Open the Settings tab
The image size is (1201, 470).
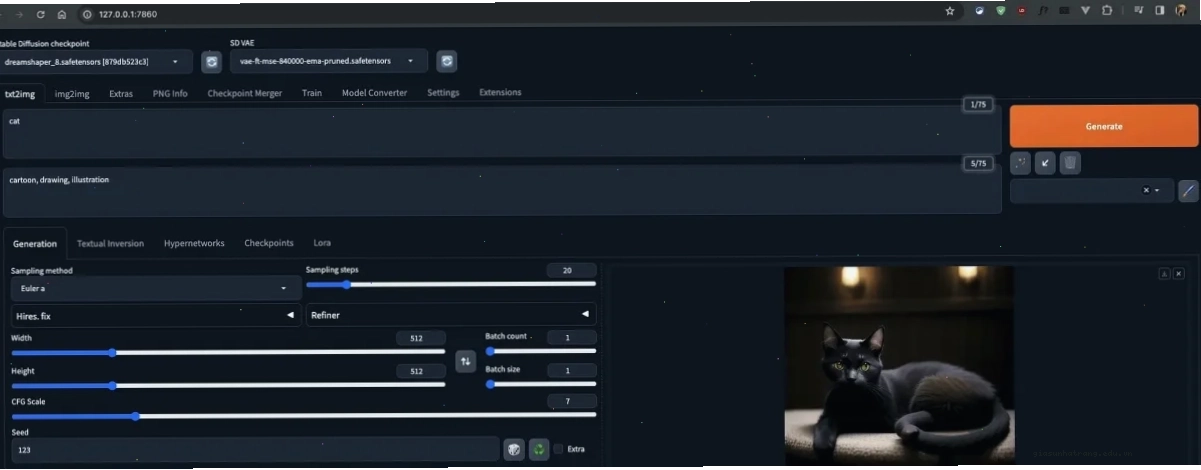click(443, 93)
